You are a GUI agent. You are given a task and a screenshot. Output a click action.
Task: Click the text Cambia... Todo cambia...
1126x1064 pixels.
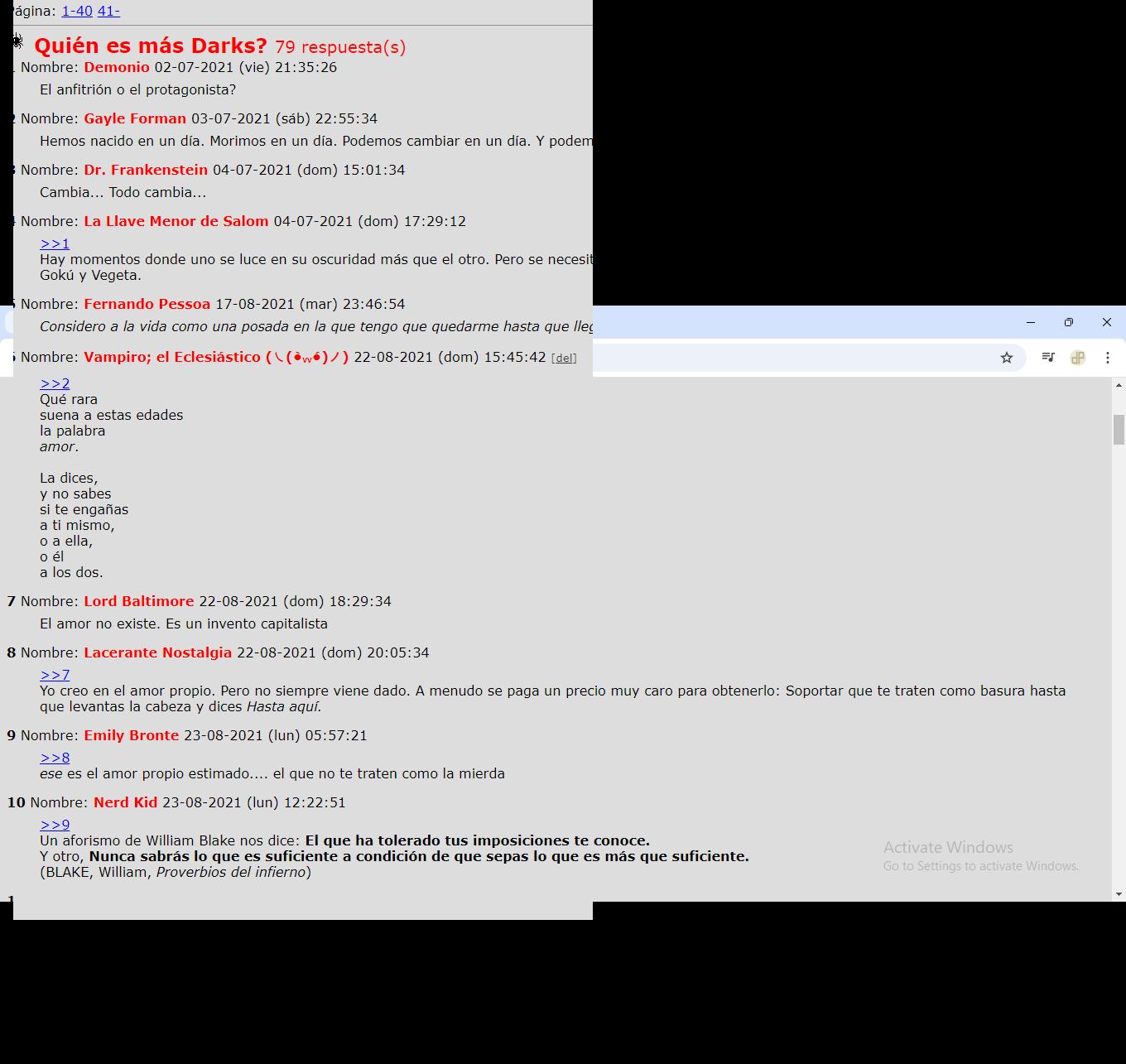coord(123,192)
